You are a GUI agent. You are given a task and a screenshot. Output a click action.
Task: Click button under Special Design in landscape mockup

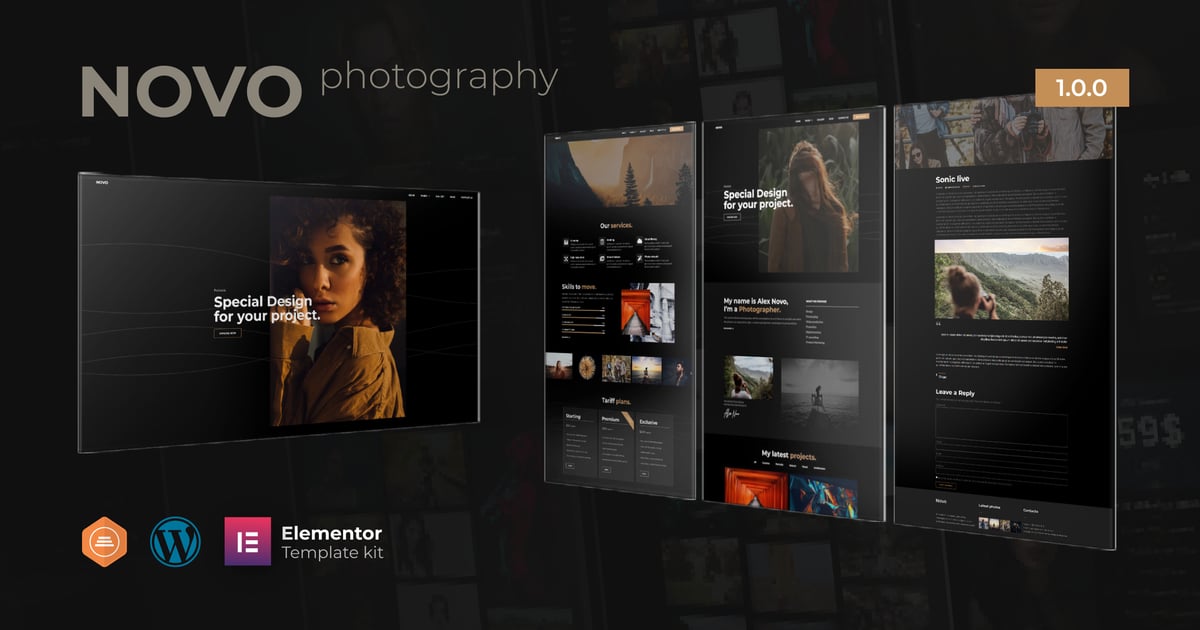tap(227, 332)
